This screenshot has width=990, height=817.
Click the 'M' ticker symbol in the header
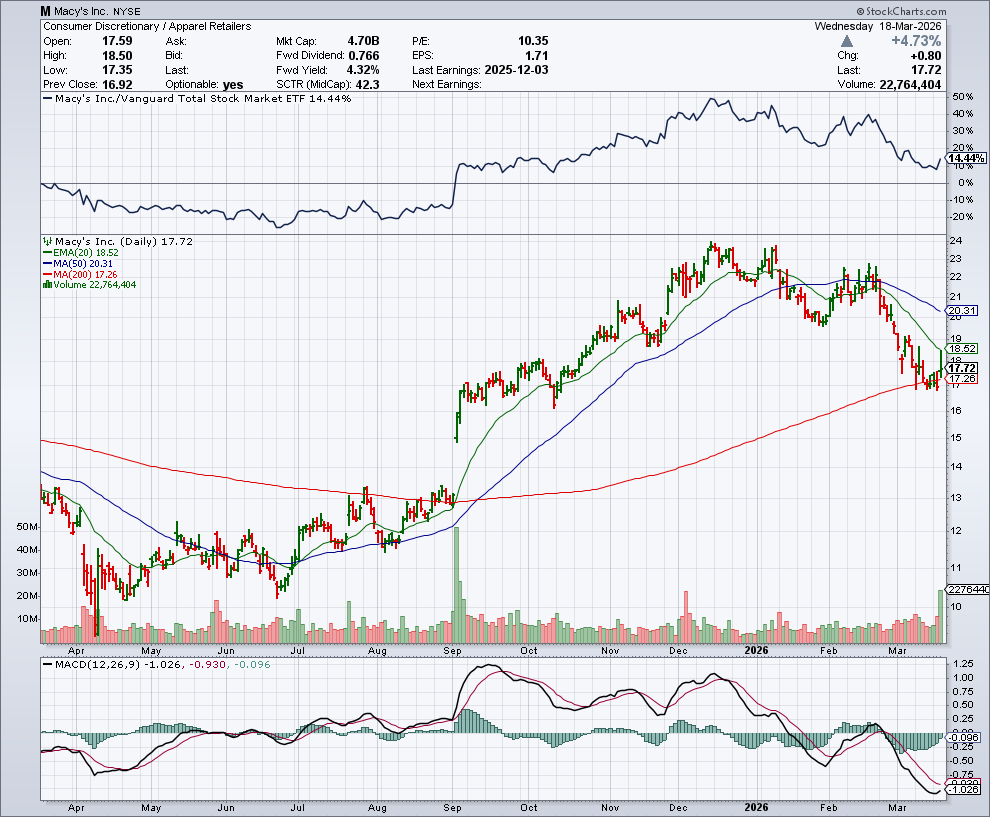pos(45,11)
